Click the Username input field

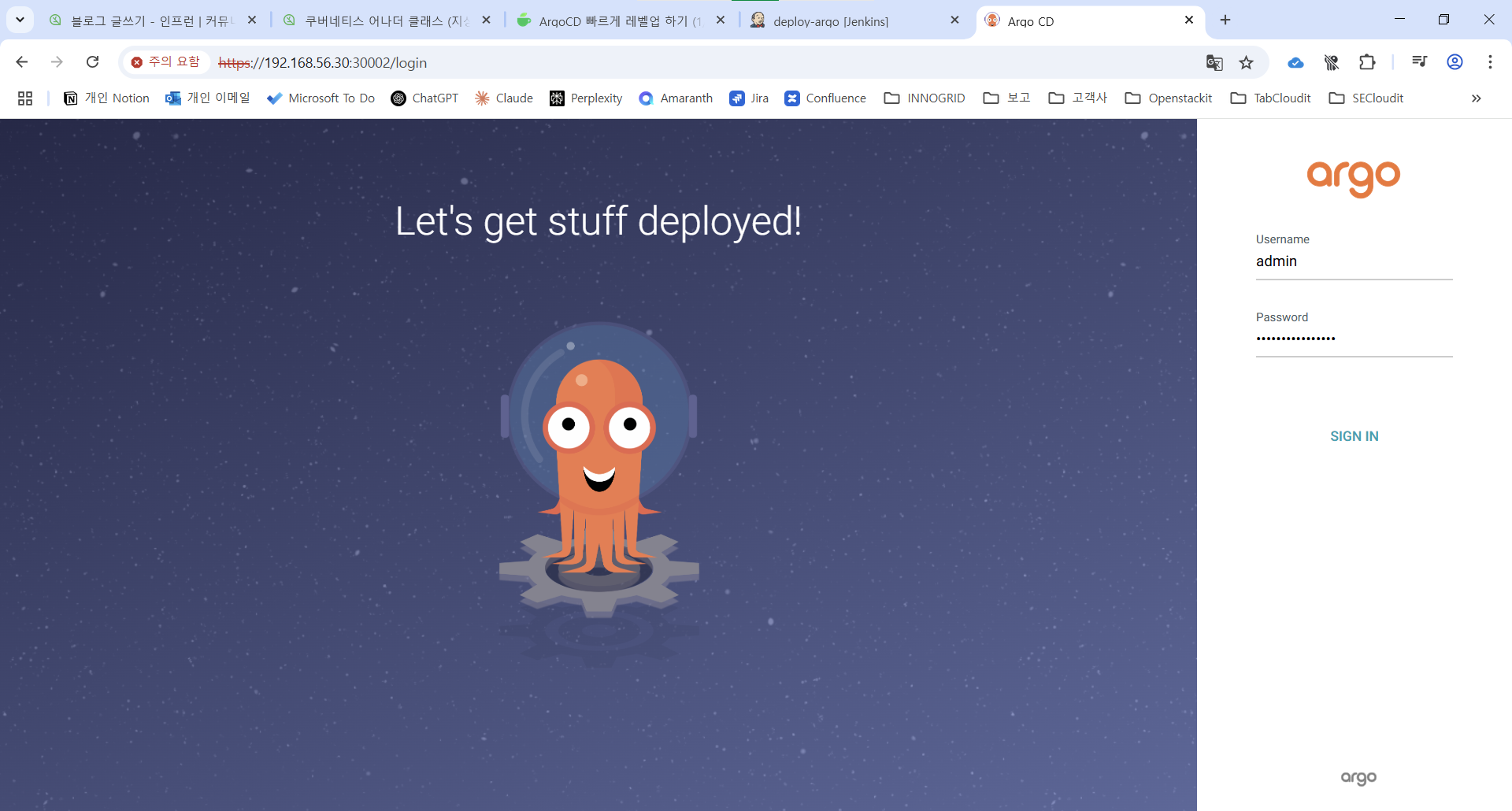pos(1354,261)
